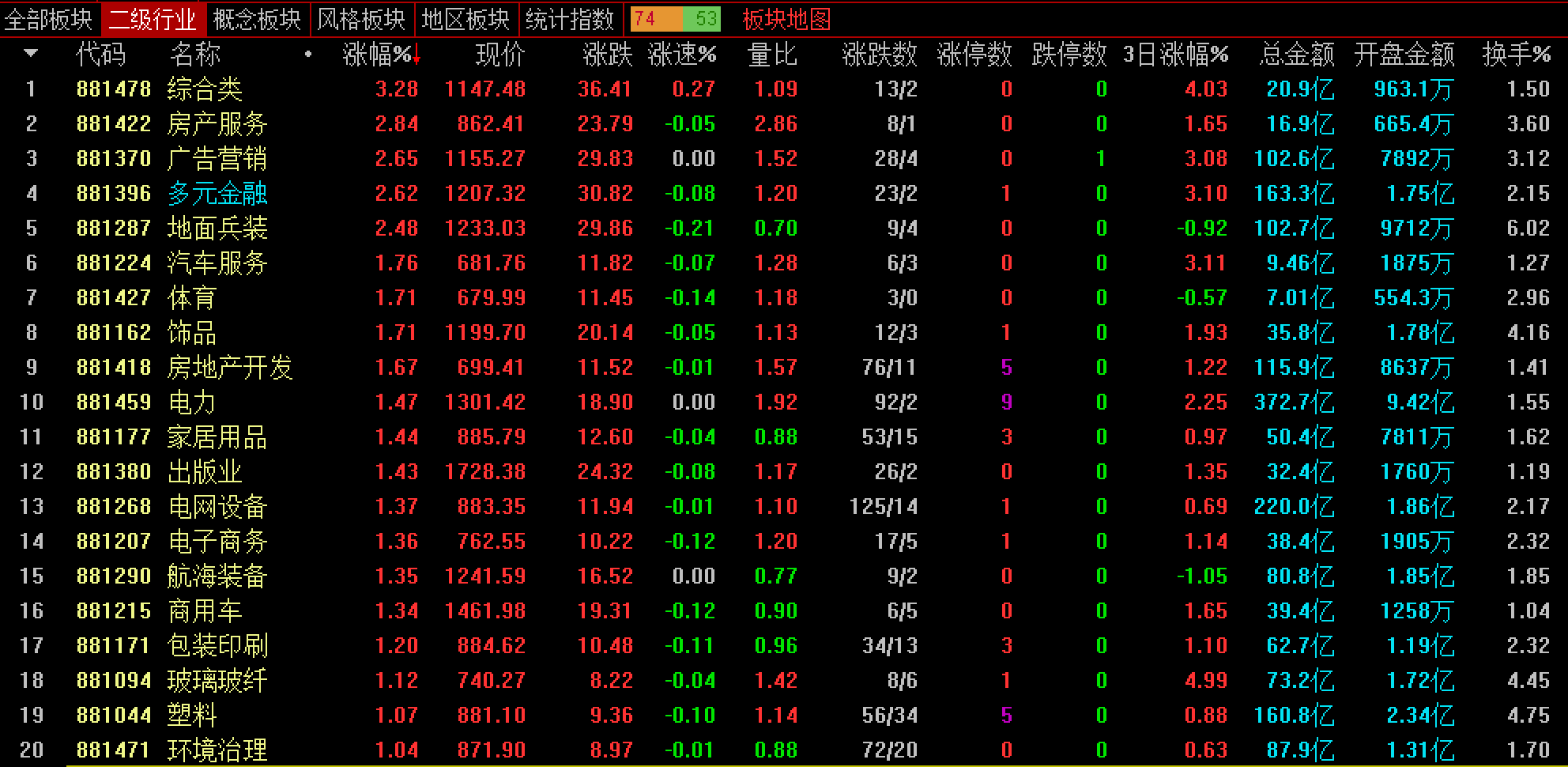Image resolution: width=1568 pixels, height=767 pixels.
Task: Select the 地面兵装 sector name
Action: click(217, 229)
